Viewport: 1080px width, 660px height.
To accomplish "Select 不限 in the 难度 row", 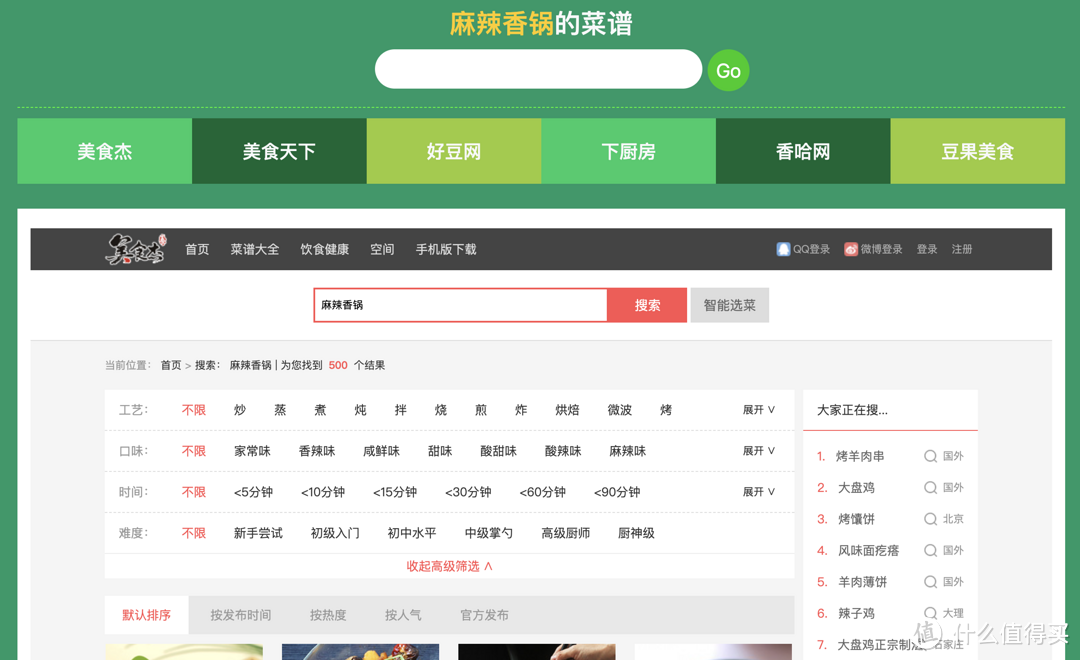I will click(194, 533).
